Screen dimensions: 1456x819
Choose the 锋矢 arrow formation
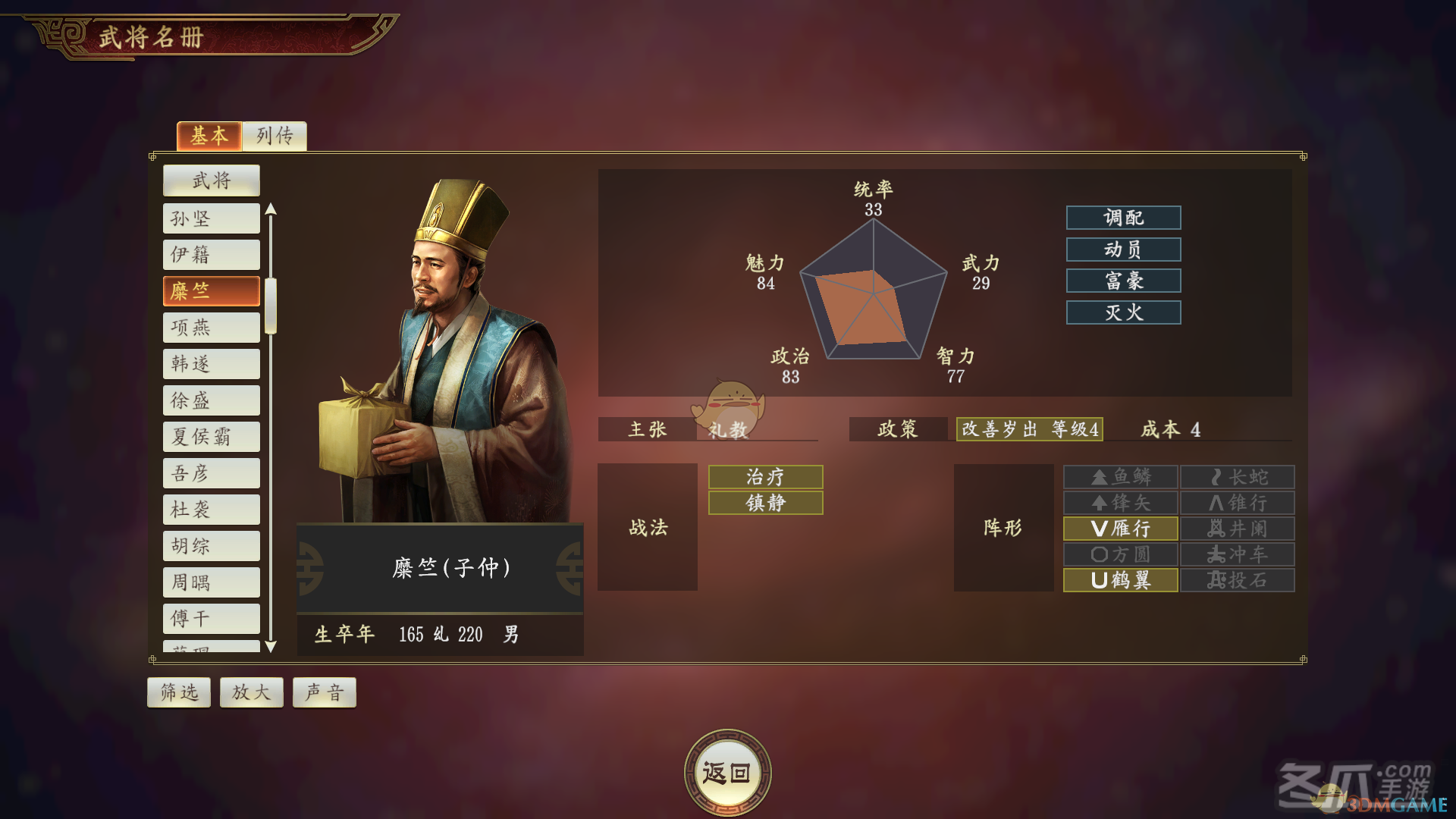[x=1120, y=503]
